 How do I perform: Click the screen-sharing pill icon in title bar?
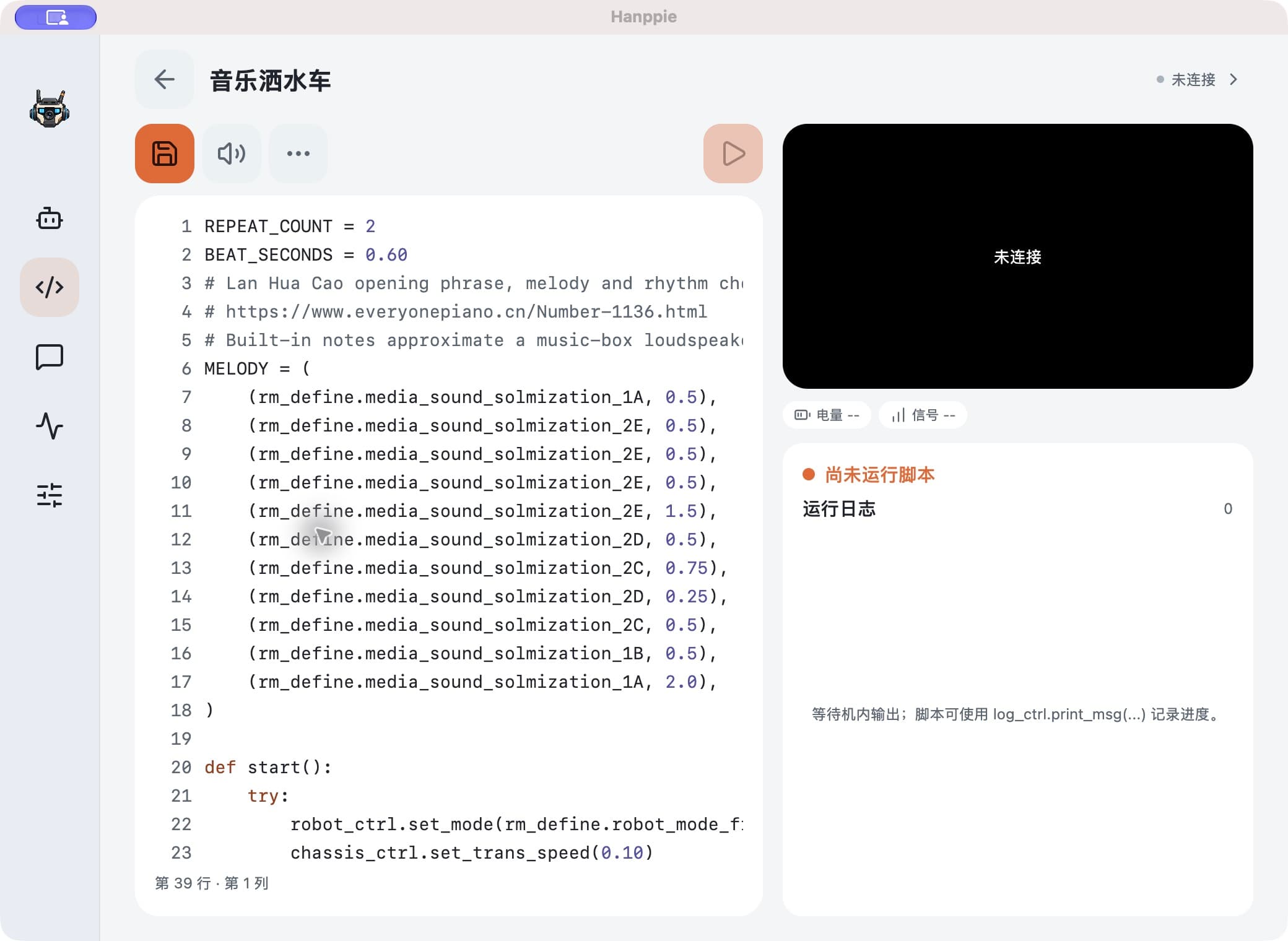tap(56, 17)
